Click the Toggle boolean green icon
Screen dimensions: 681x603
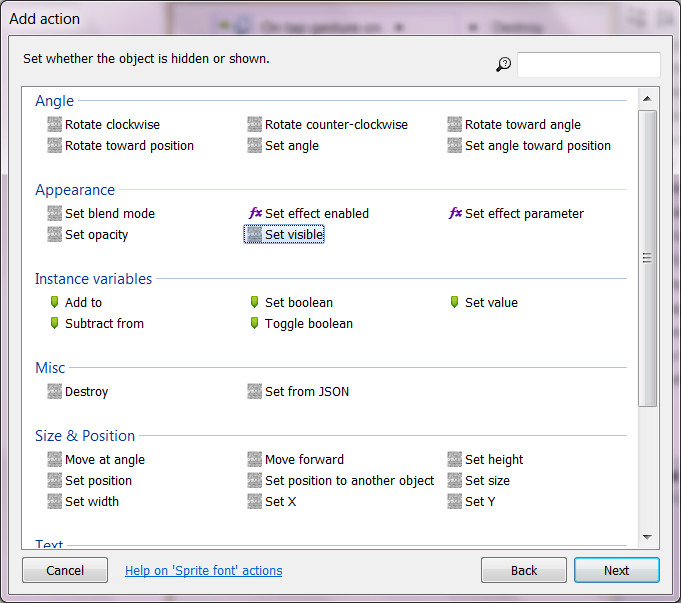[255, 323]
